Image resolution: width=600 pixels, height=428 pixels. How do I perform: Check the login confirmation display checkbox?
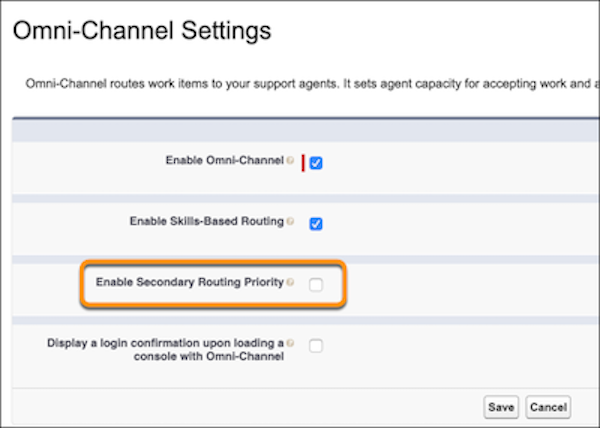316,346
